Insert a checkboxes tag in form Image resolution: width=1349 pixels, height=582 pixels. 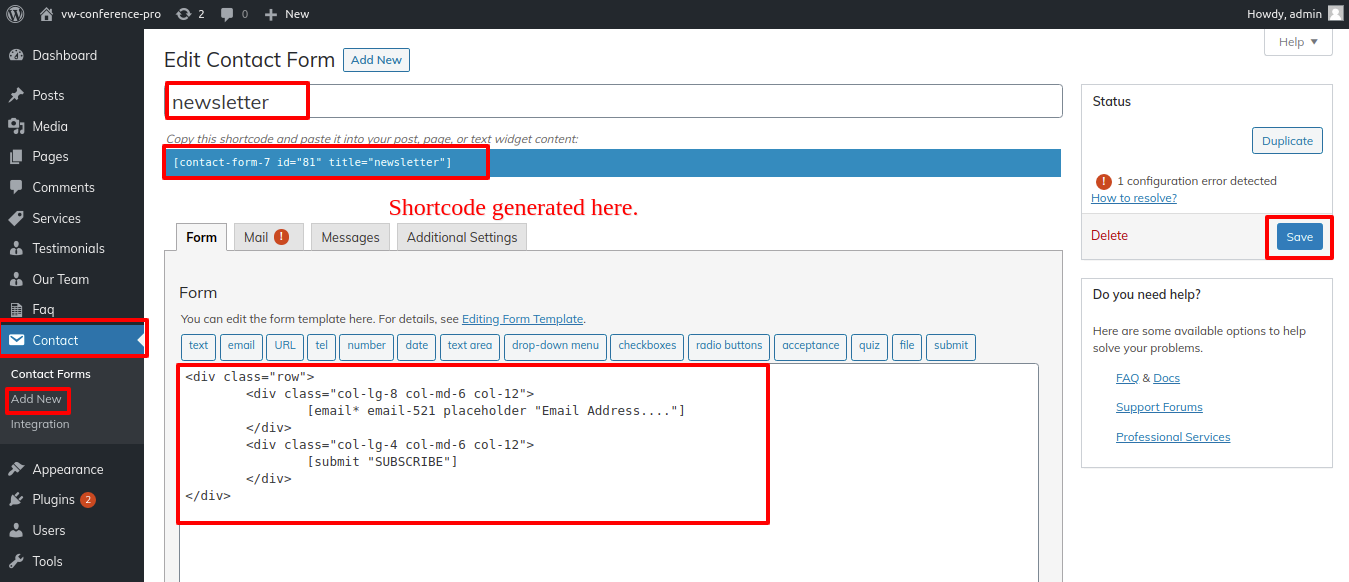click(x=647, y=346)
